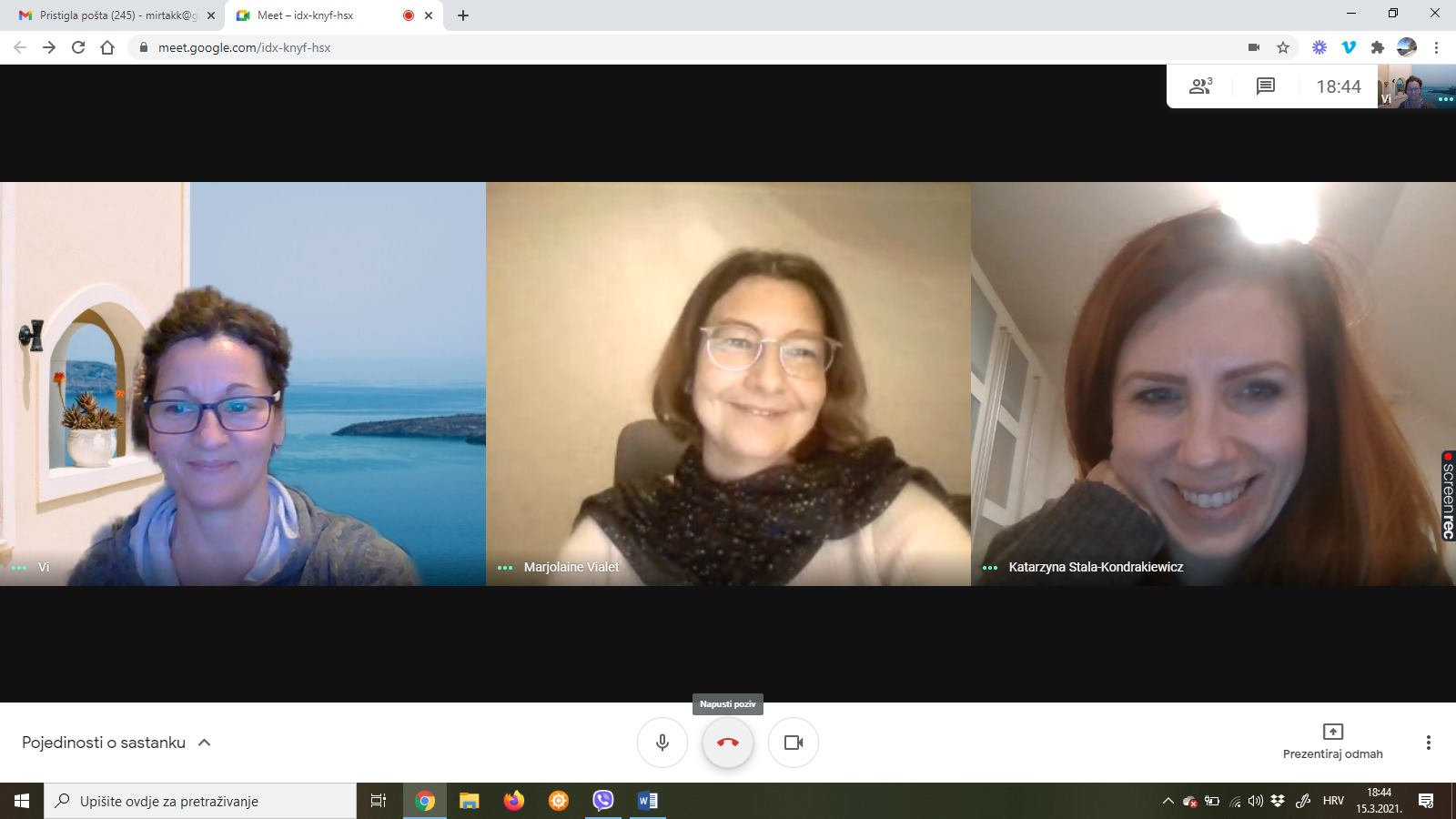Viewport: 1456px width, 819px height.
Task: Expand Pojedinosti o sastanku meeting details
Action: (116, 743)
